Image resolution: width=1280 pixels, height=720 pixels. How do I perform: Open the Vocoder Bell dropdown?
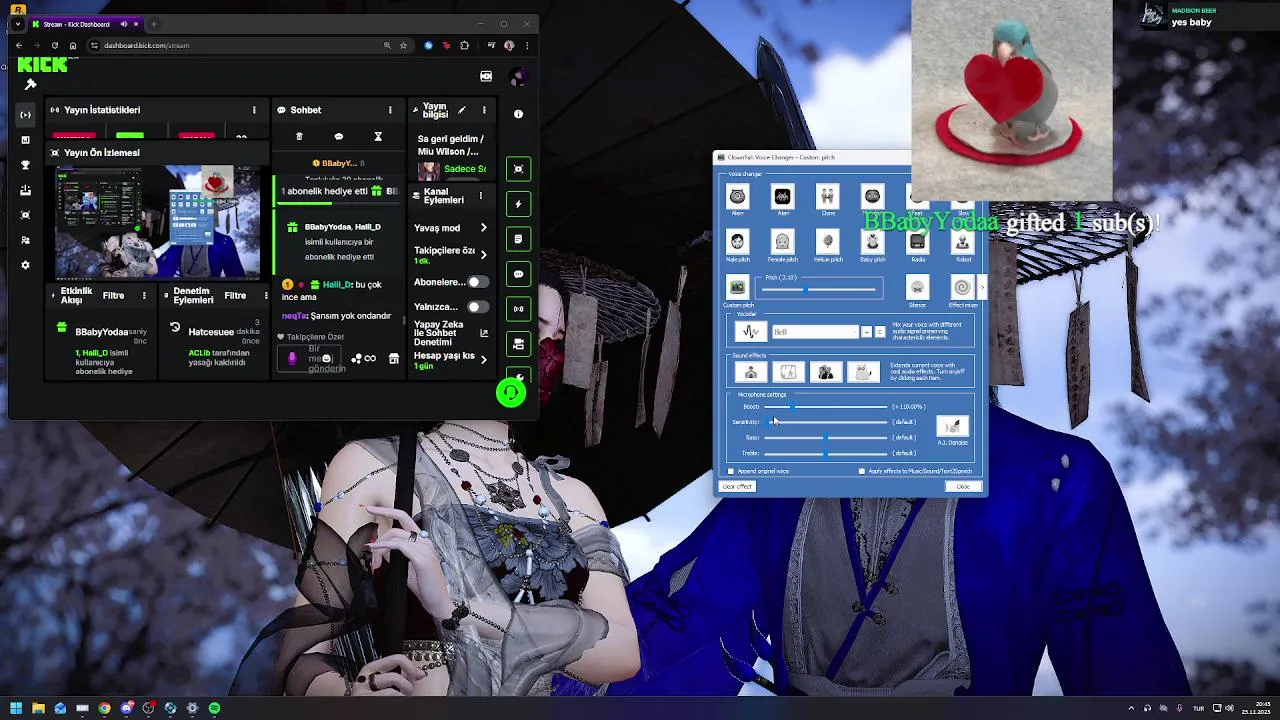tap(814, 332)
